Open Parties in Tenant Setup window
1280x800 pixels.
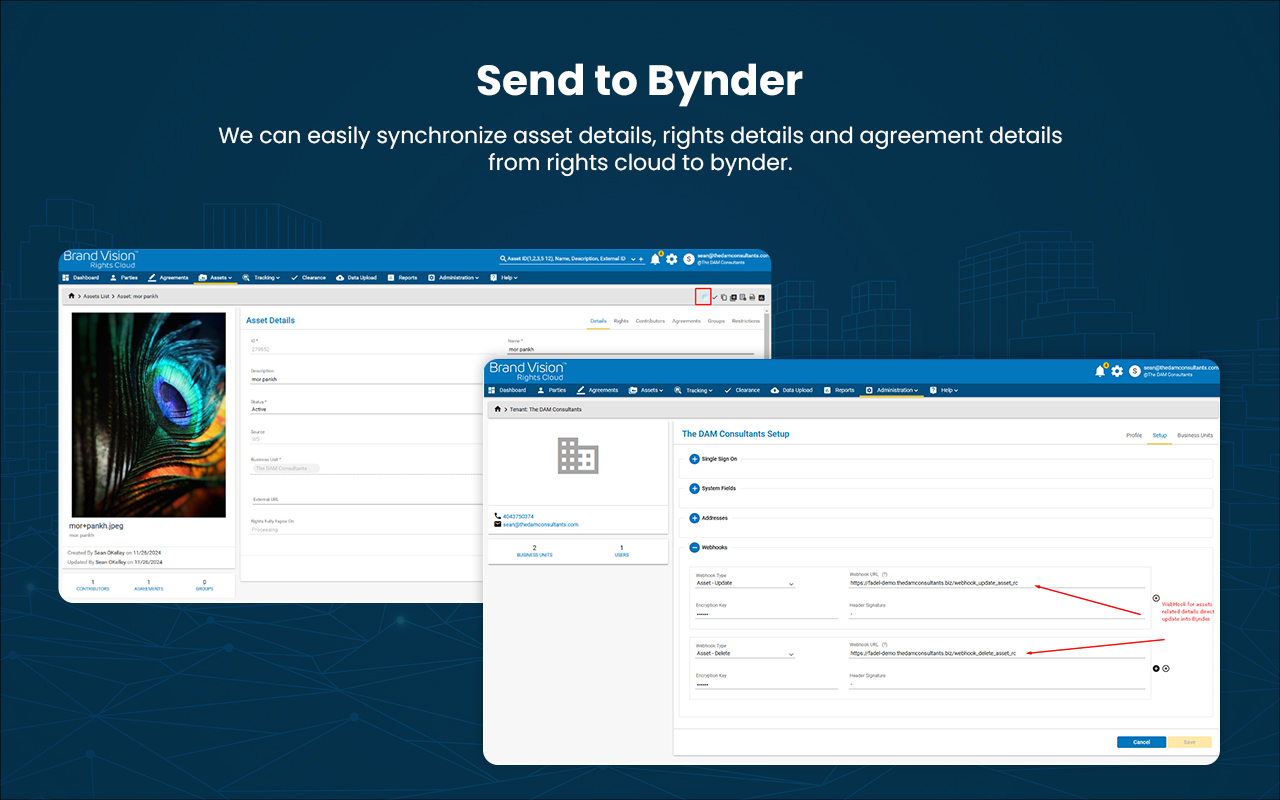(551, 390)
